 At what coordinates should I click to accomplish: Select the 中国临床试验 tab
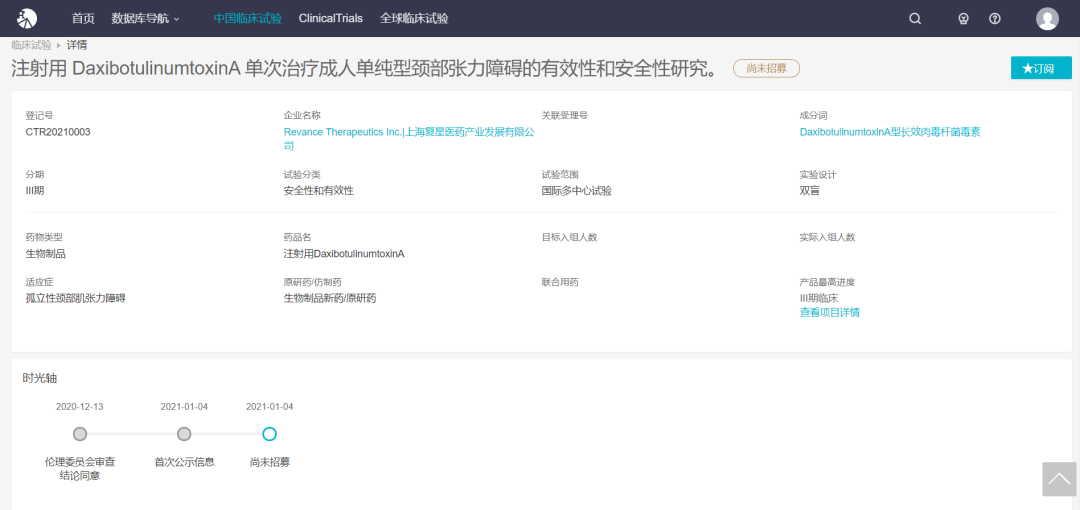click(x=248, y=19)
